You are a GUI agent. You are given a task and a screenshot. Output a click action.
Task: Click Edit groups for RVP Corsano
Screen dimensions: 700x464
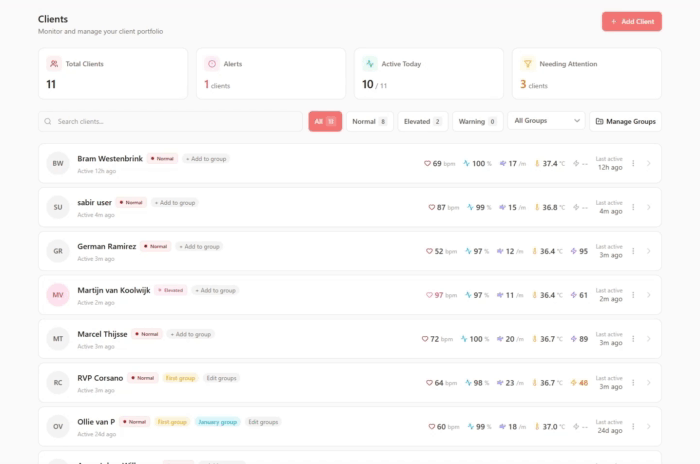[x=221, y=378]
